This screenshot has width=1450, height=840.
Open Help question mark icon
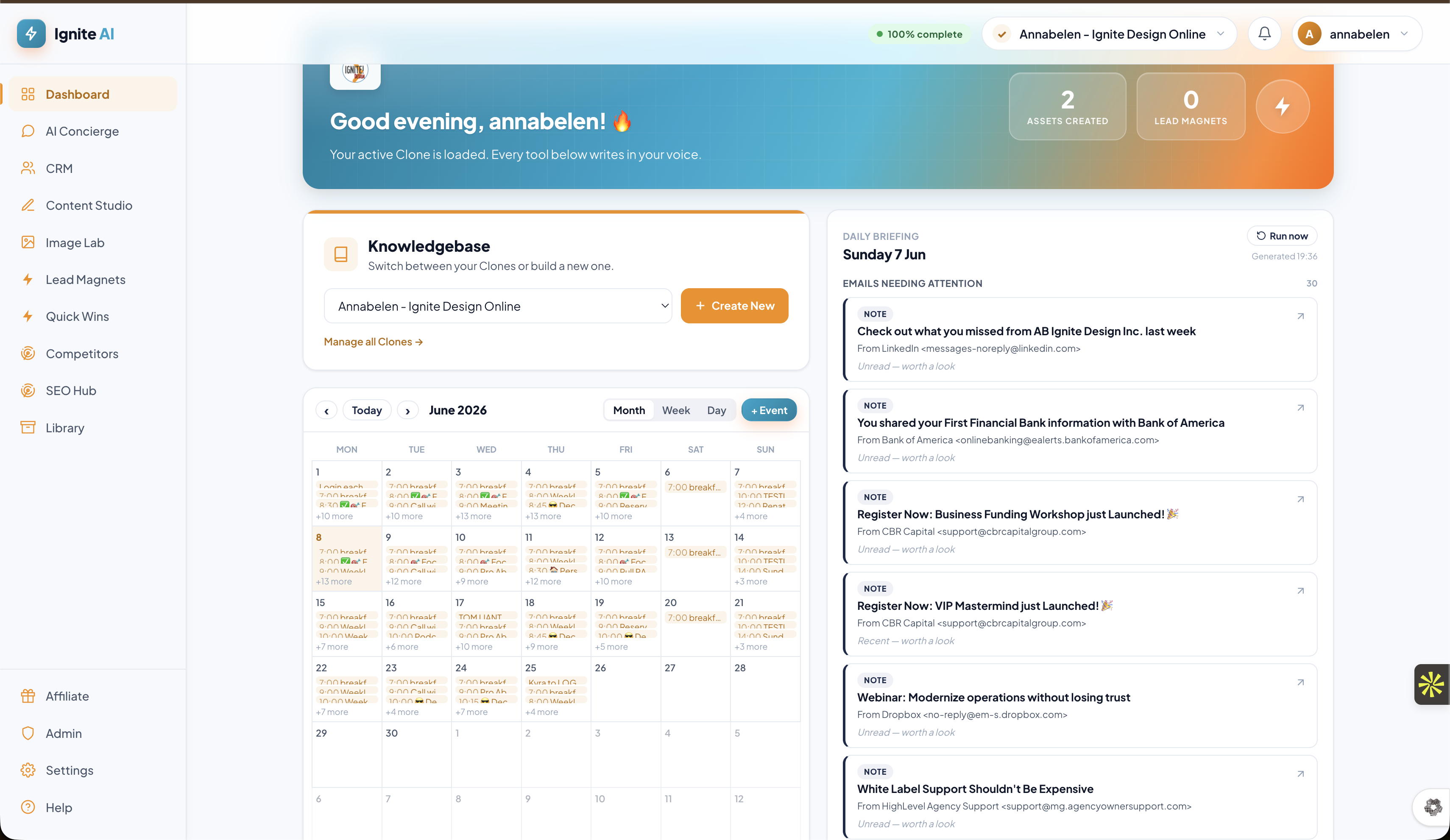28,808
